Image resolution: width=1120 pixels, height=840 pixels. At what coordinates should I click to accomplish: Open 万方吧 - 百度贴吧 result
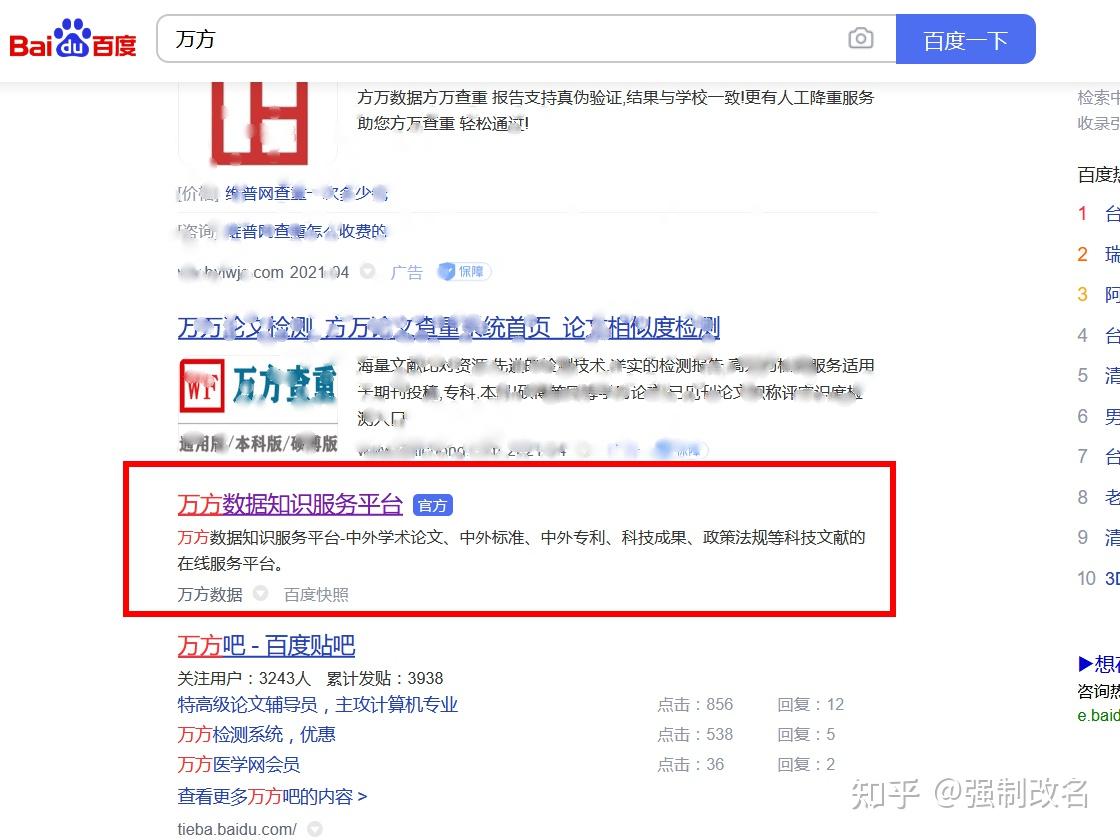click(x=266, y=646)
